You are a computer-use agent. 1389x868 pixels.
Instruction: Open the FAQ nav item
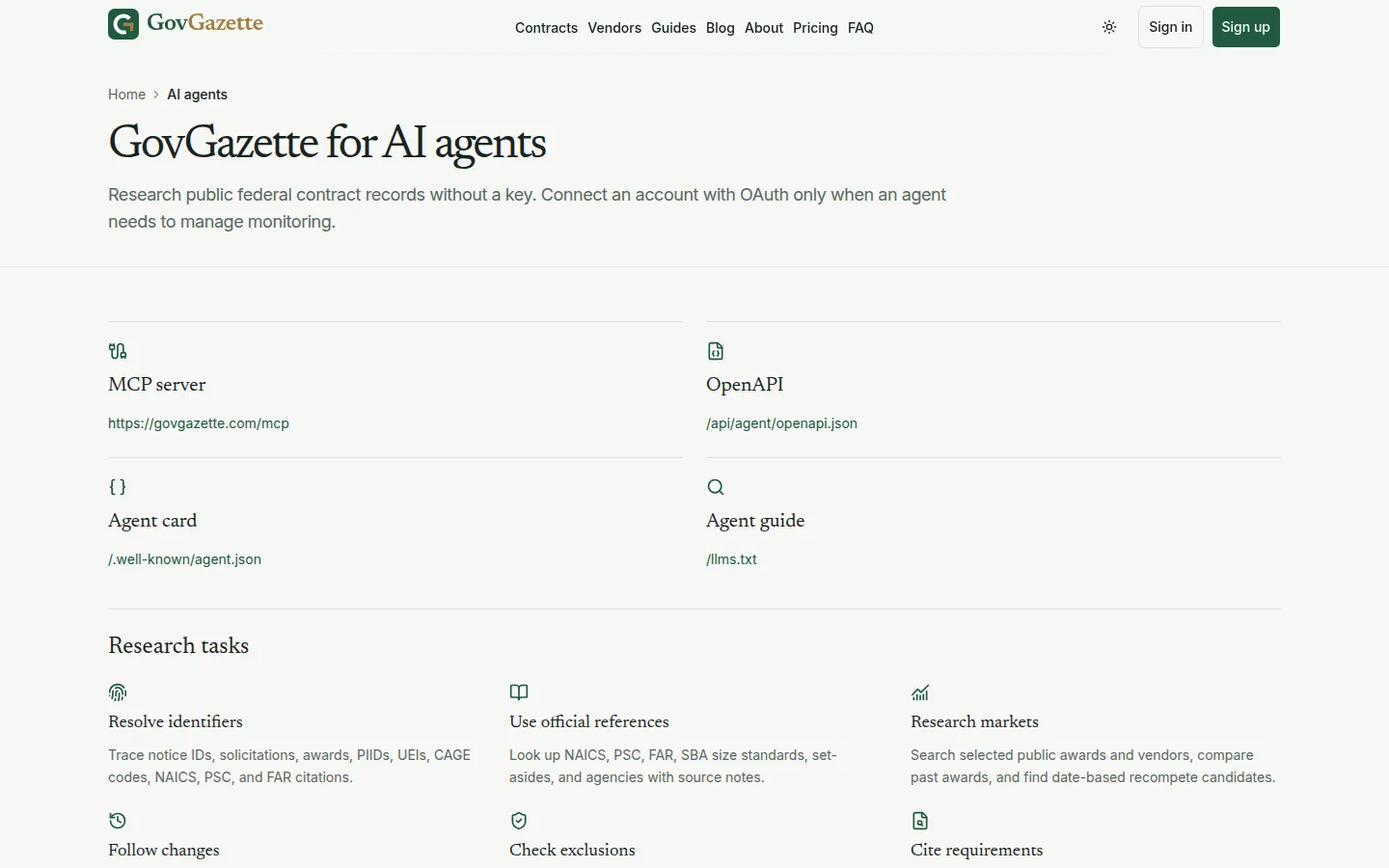(860, 28)
